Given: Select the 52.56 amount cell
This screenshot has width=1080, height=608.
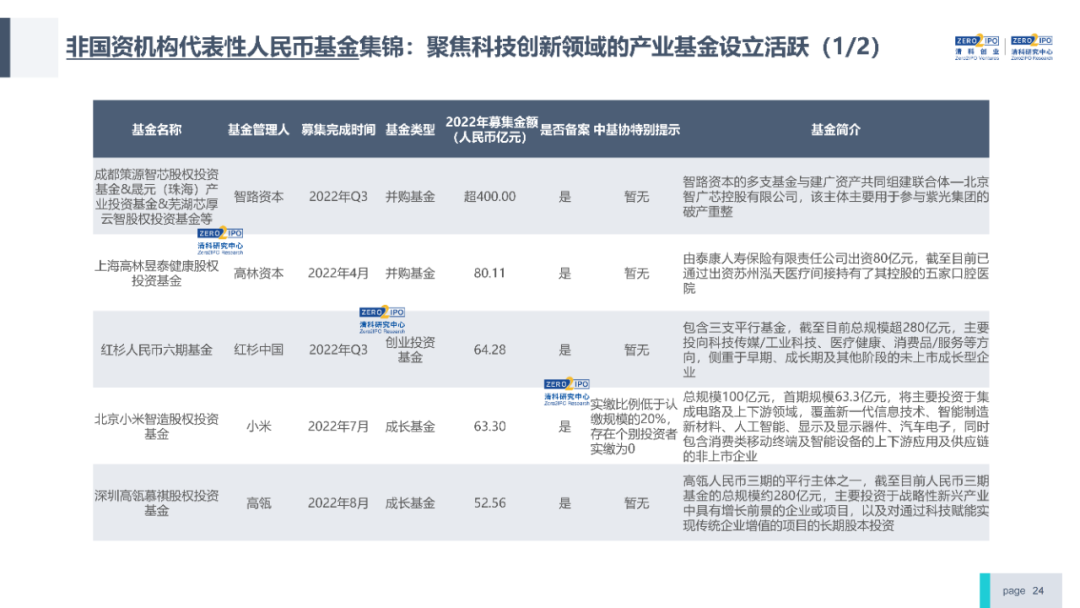Looking at the screenshot, I should click(x=490, y=503).
